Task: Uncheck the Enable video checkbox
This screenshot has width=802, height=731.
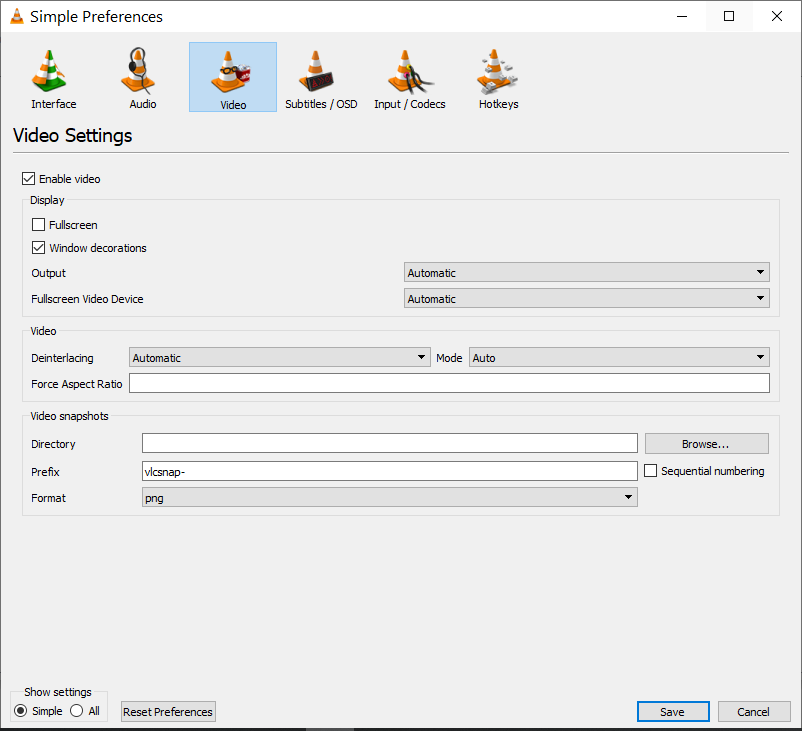Action: [x=28, y=179]
